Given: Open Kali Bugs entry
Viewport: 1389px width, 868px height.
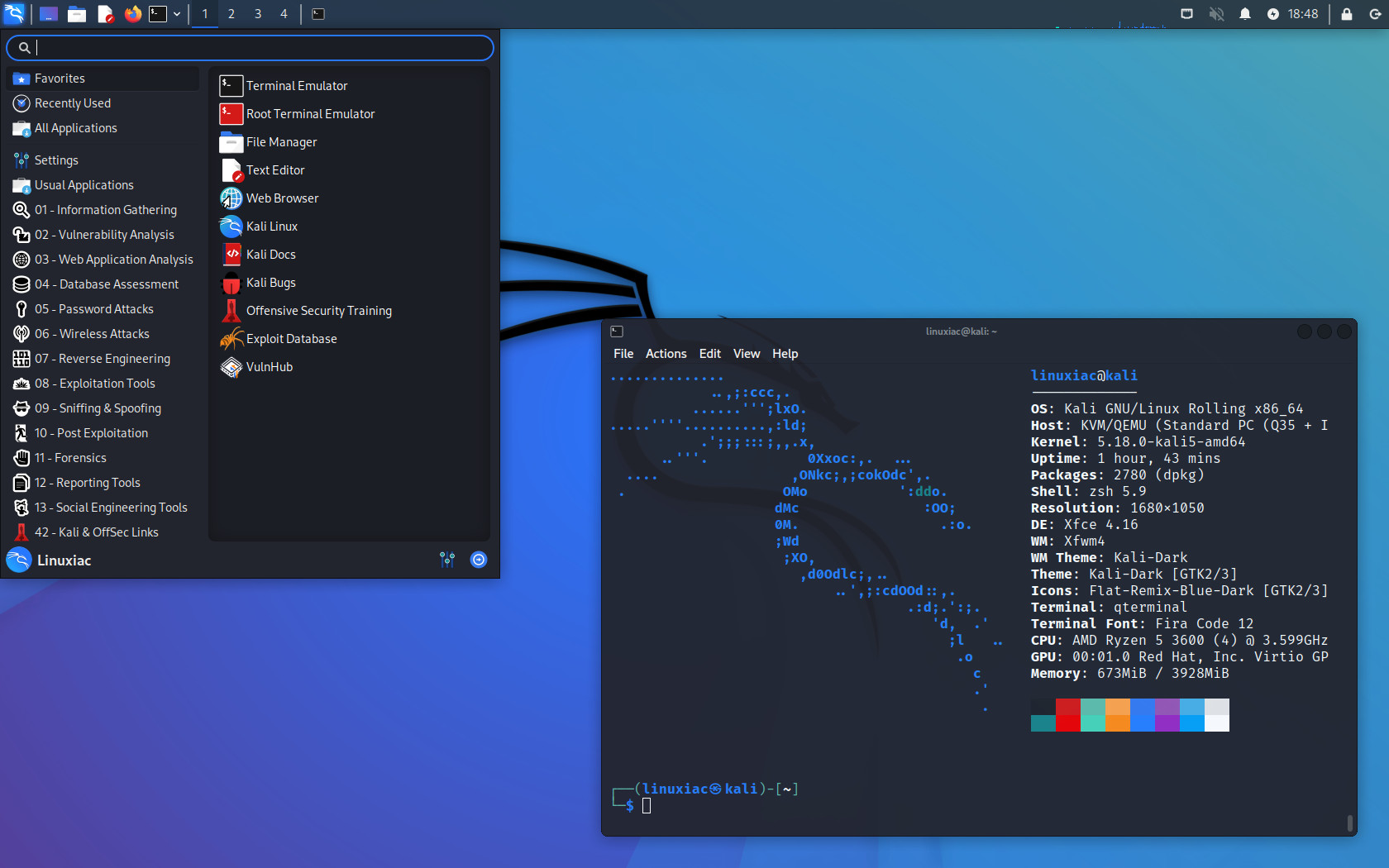Looking at the screenshot, I should (349, 283).
